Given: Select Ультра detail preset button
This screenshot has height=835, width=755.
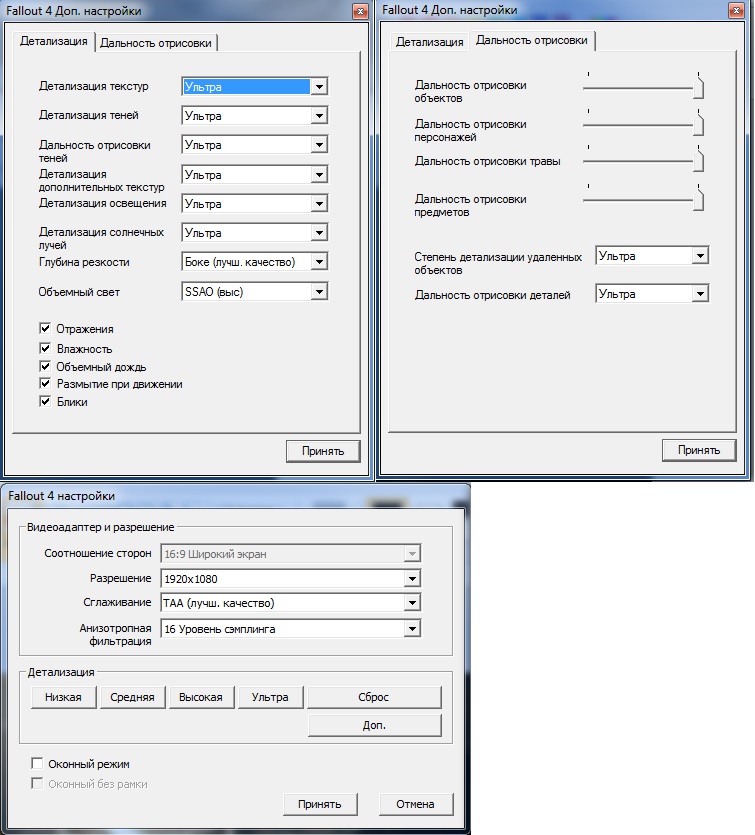Looking at the screenshot, I should tap(270, 697).
